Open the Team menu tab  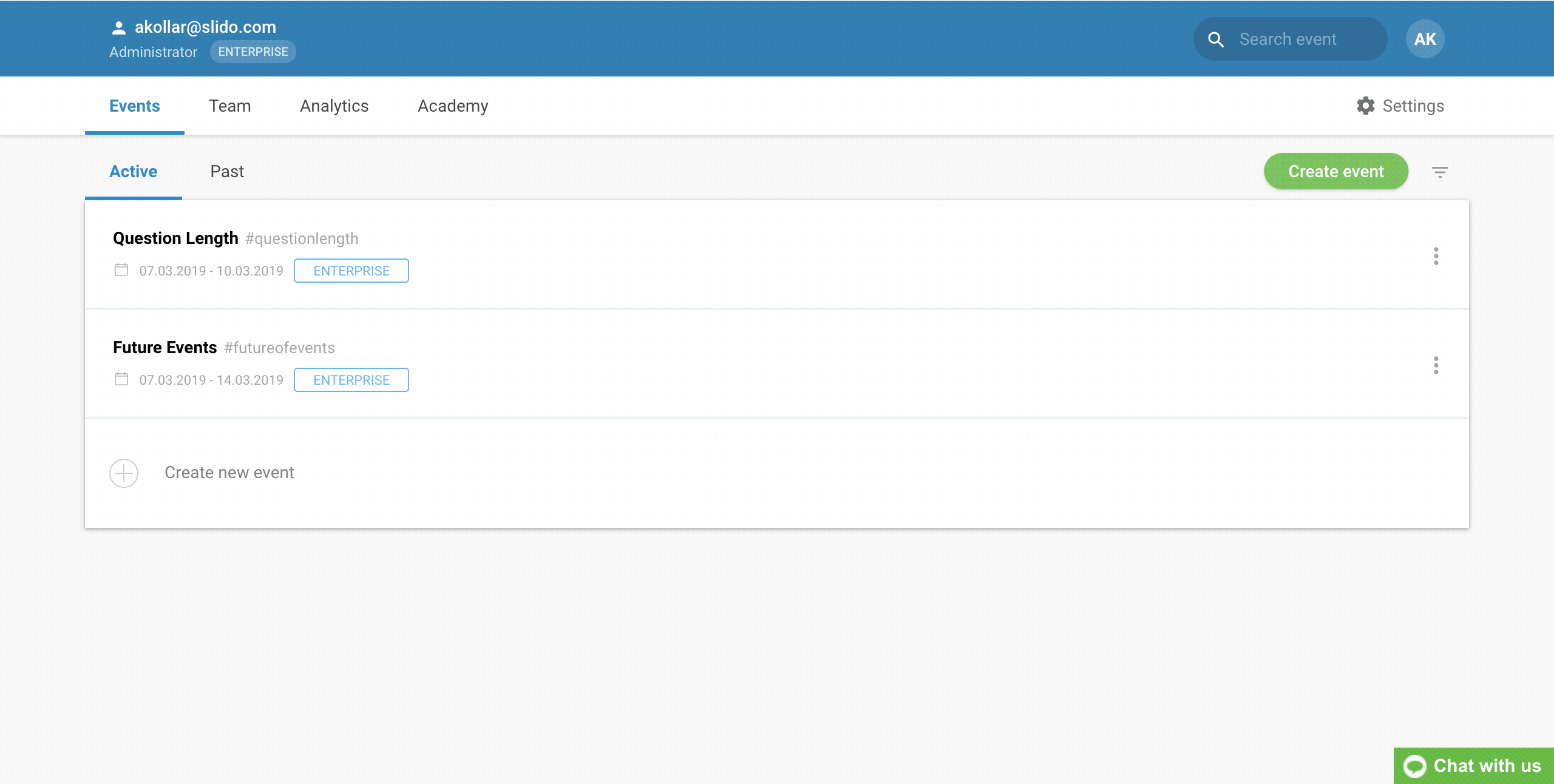[229, 106]
